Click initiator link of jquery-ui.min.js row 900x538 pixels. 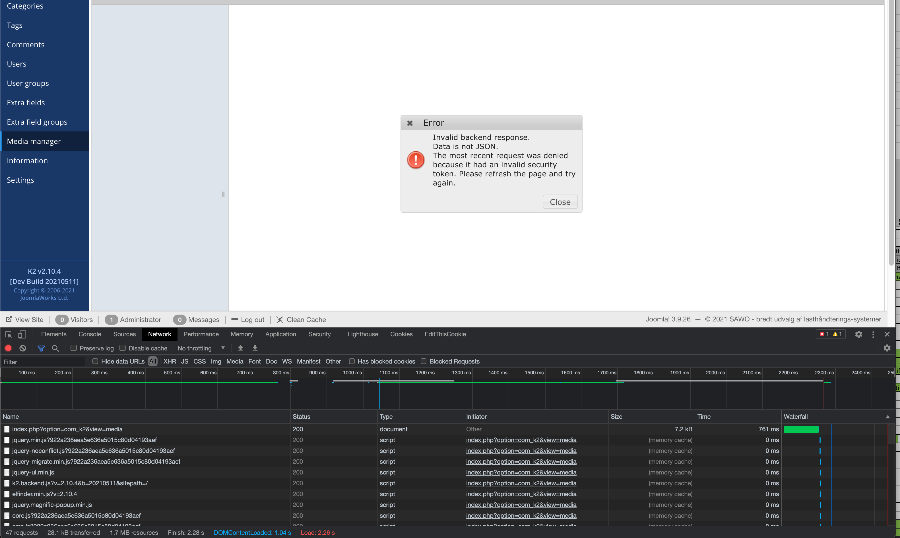point(521,473)
